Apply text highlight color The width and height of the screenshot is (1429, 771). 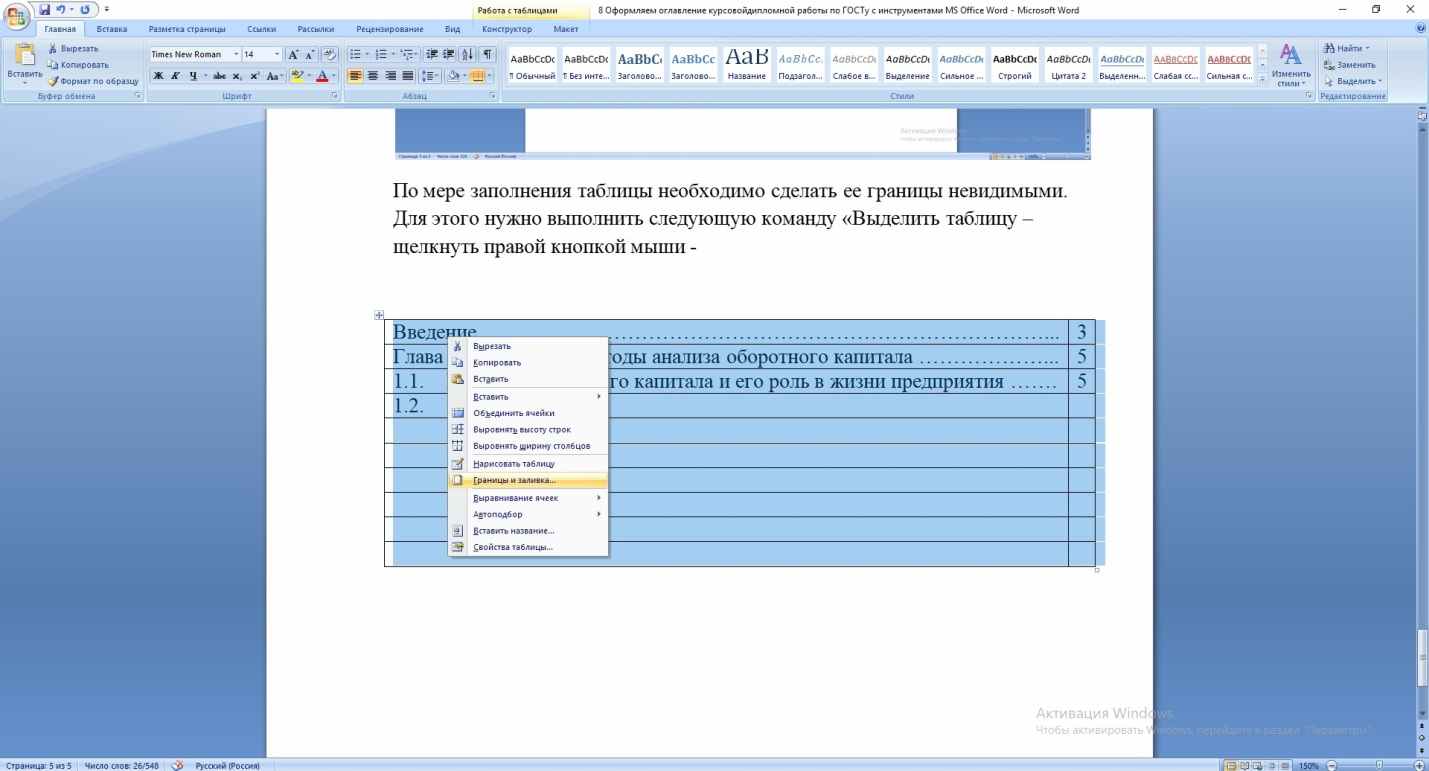[296, 75]
